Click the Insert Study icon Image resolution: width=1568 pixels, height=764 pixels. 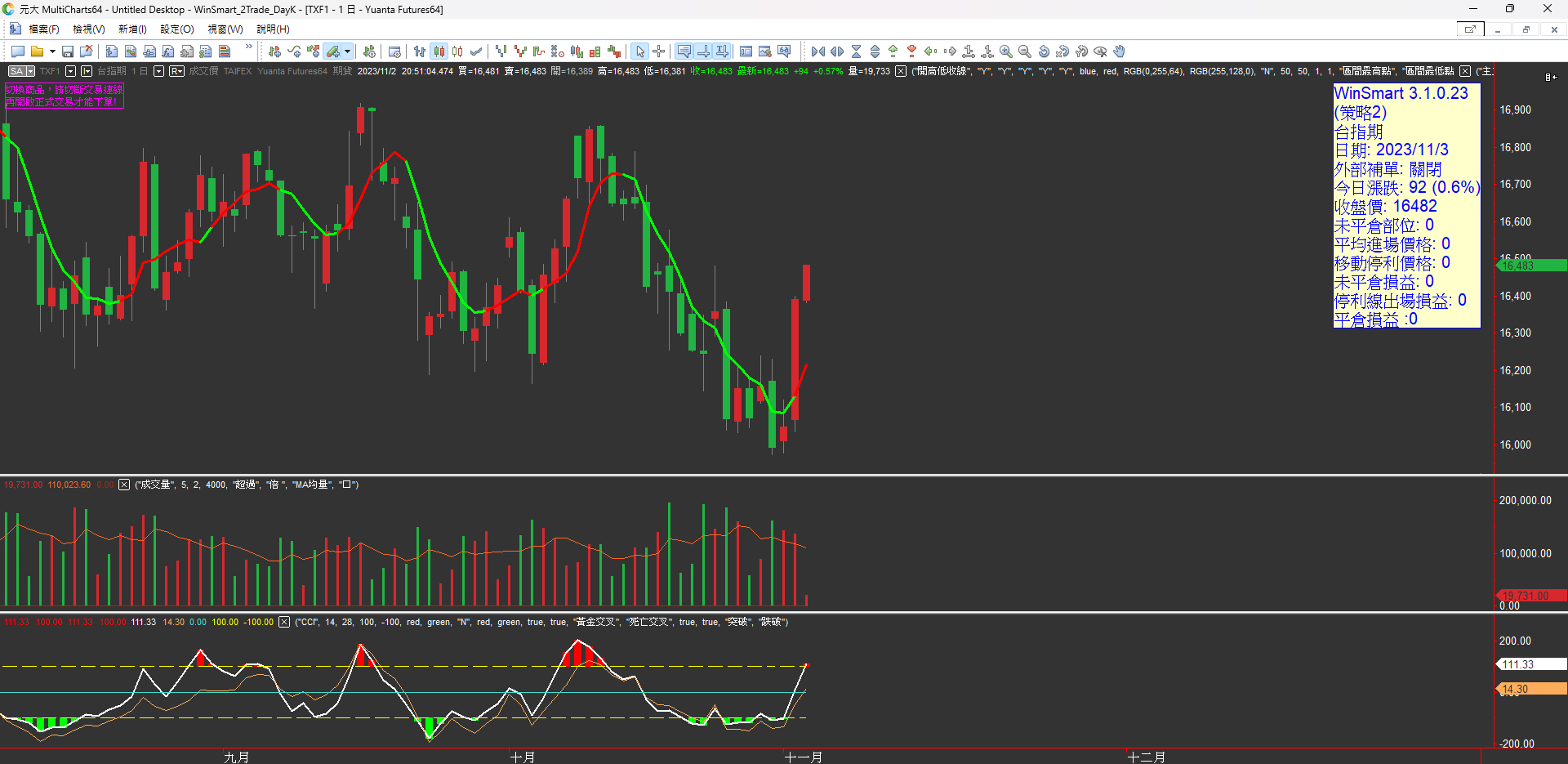pos(294,51)
